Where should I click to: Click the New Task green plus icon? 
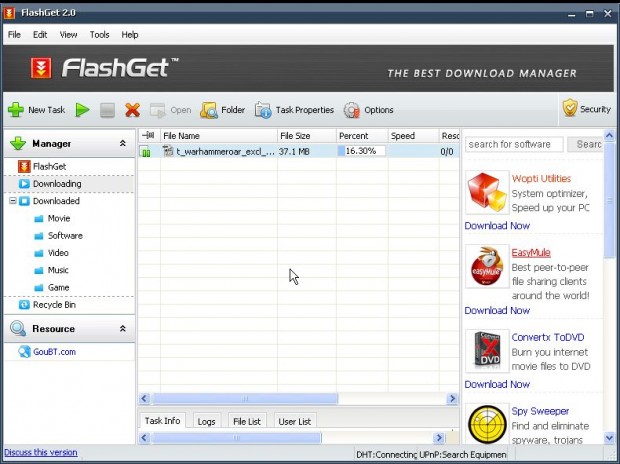tap(16, 110)
